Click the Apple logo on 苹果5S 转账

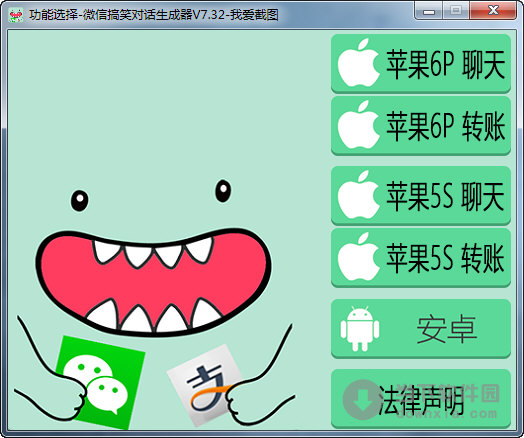point(358,257)
